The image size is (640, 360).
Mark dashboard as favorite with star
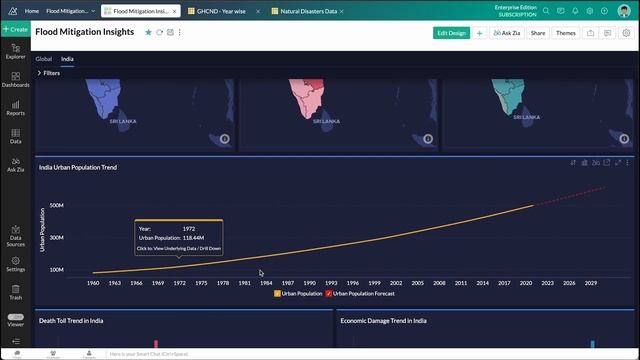tap(148, 32)
